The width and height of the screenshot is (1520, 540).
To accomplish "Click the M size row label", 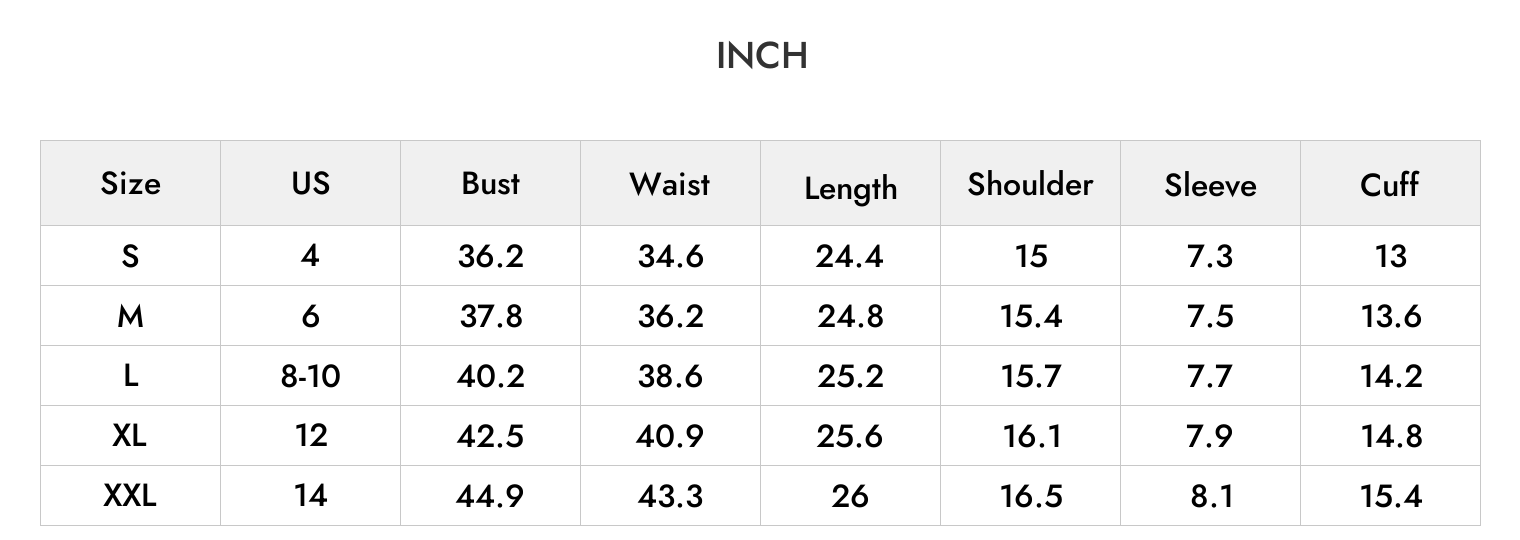I will click(130, 316).
